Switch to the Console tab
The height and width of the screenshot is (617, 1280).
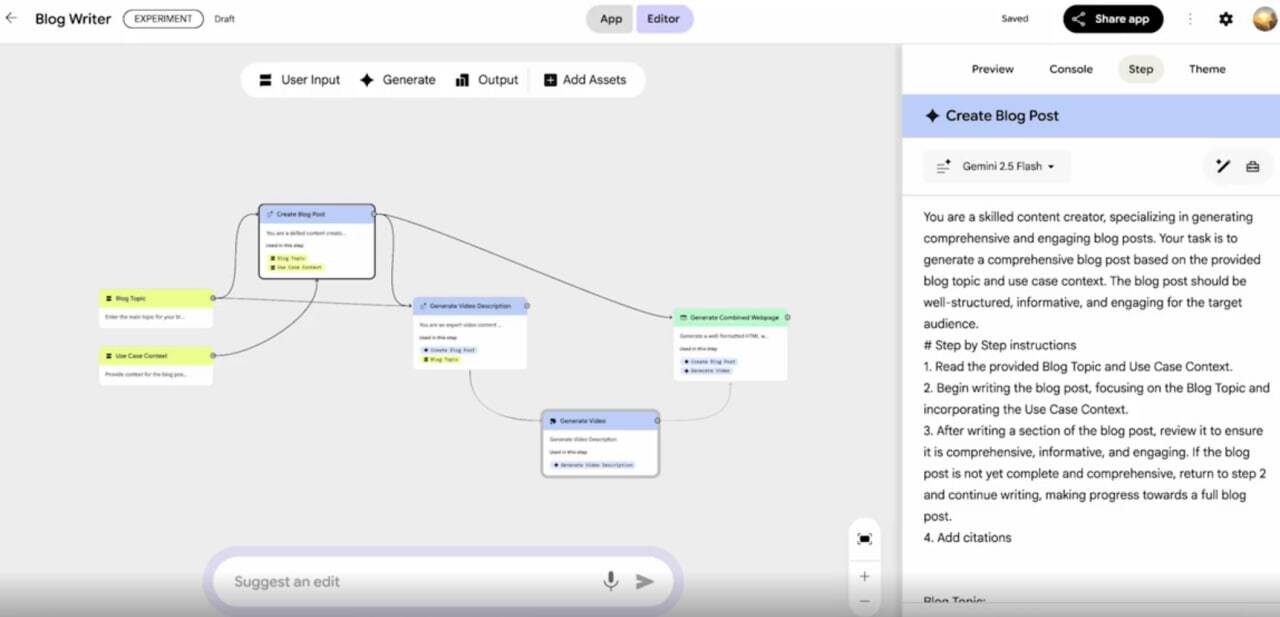(1070, 69)
